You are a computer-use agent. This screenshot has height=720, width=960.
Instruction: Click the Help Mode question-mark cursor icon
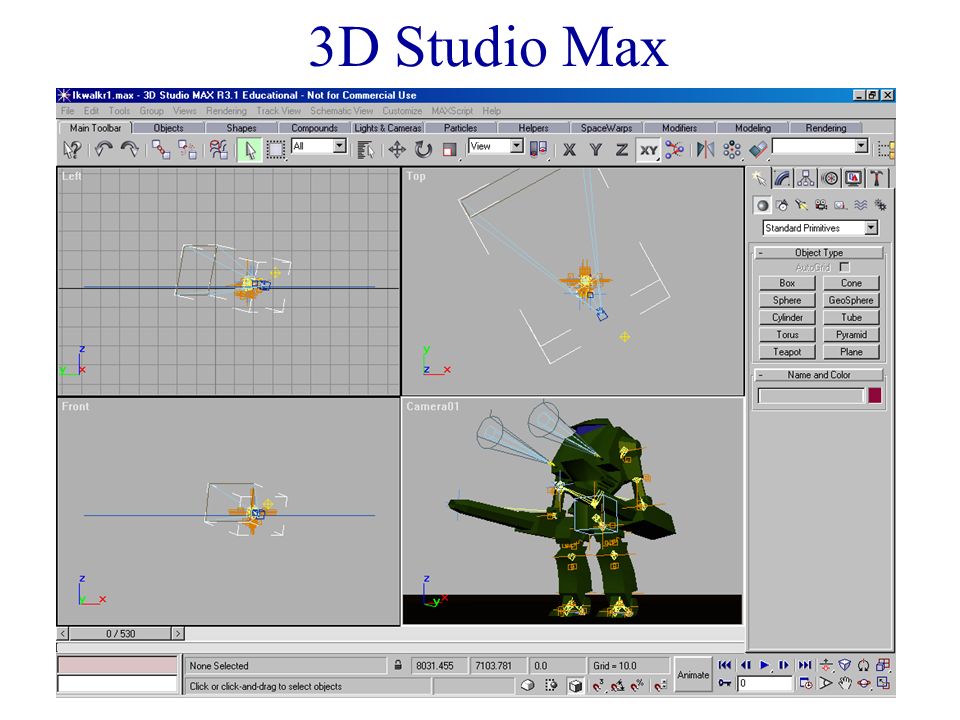pyautogui.click(x=72, y=149)
